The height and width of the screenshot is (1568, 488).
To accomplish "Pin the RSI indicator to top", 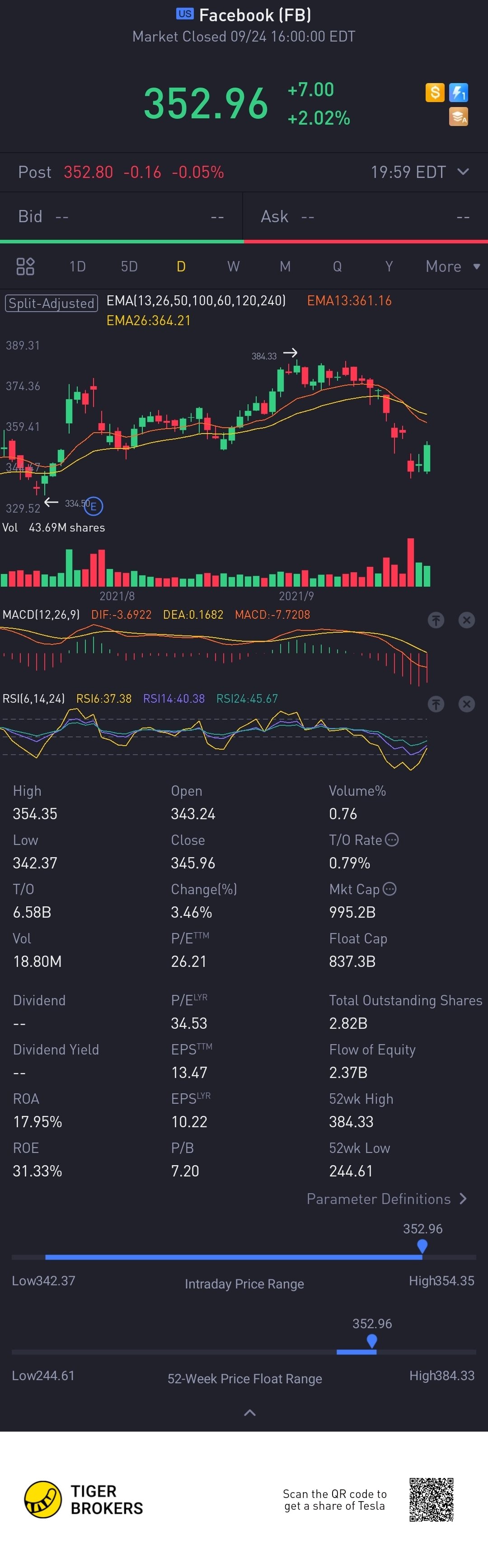I will pyautogui.click(x=436, y=704).
